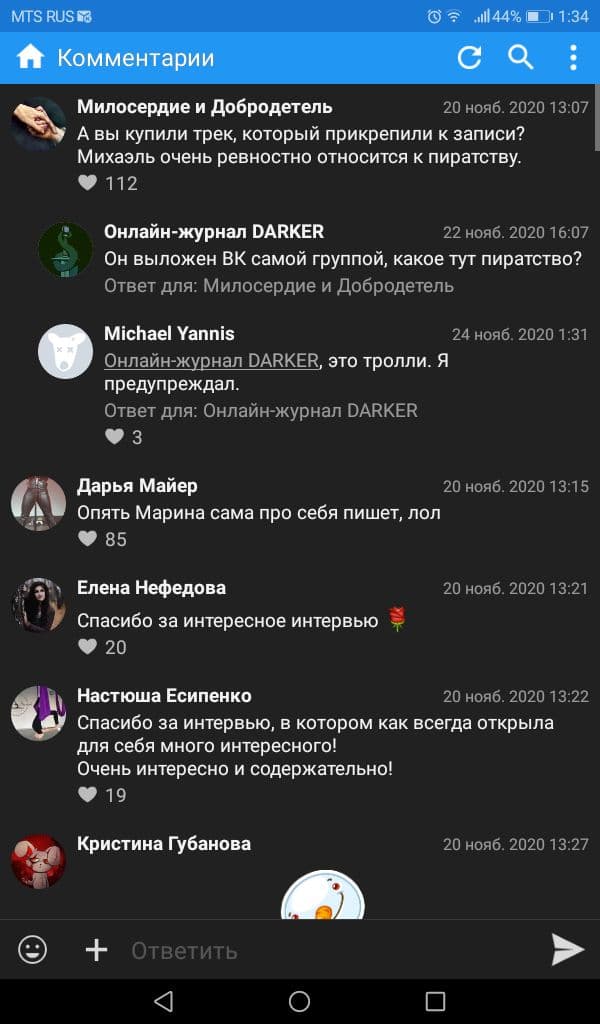Like Michael Yannis's reply heart
The height and width of the screenshot is (1024, 600).
point(114,436)
